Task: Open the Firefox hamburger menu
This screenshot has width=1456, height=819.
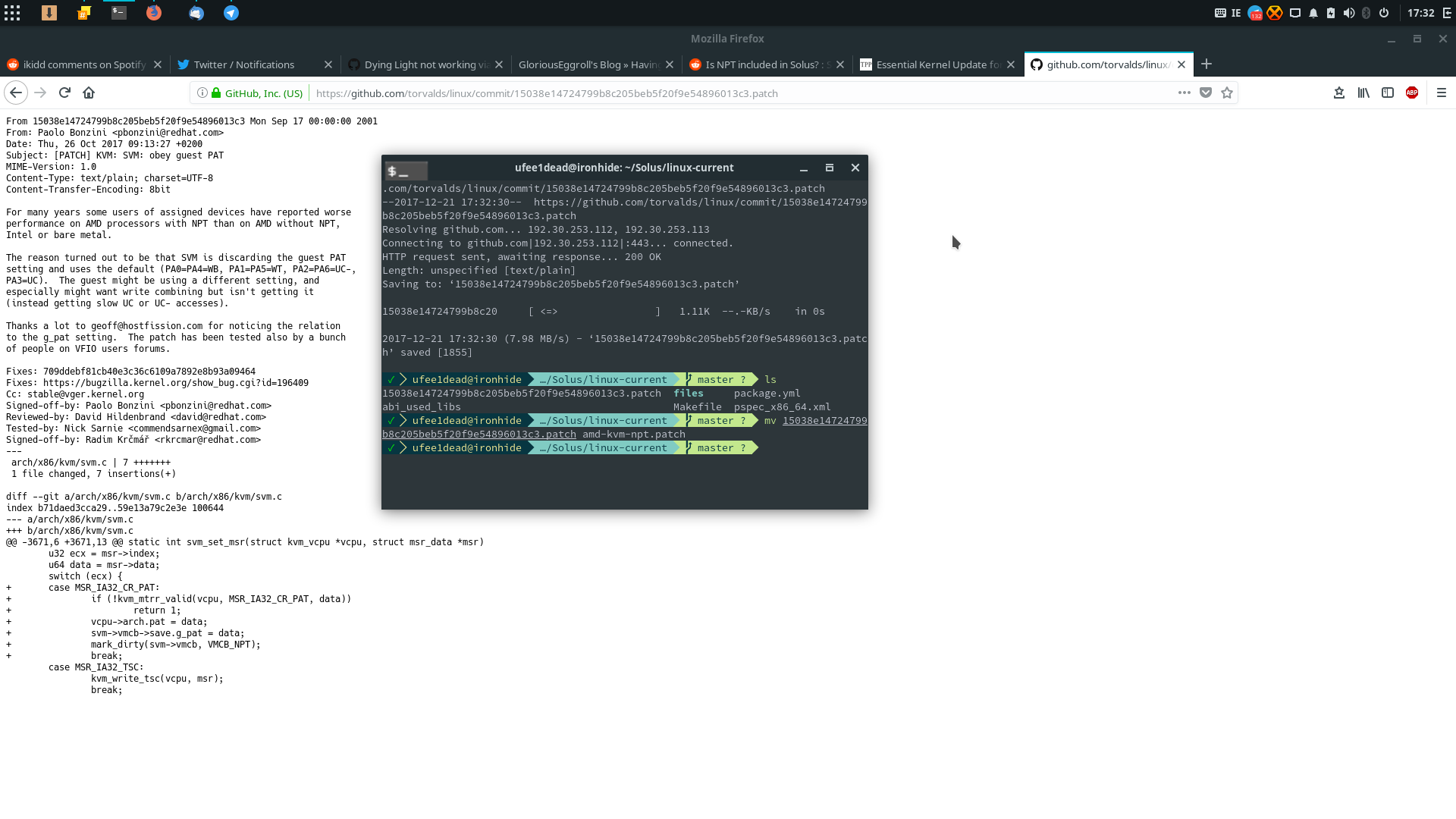Action: coord(1442,93)
